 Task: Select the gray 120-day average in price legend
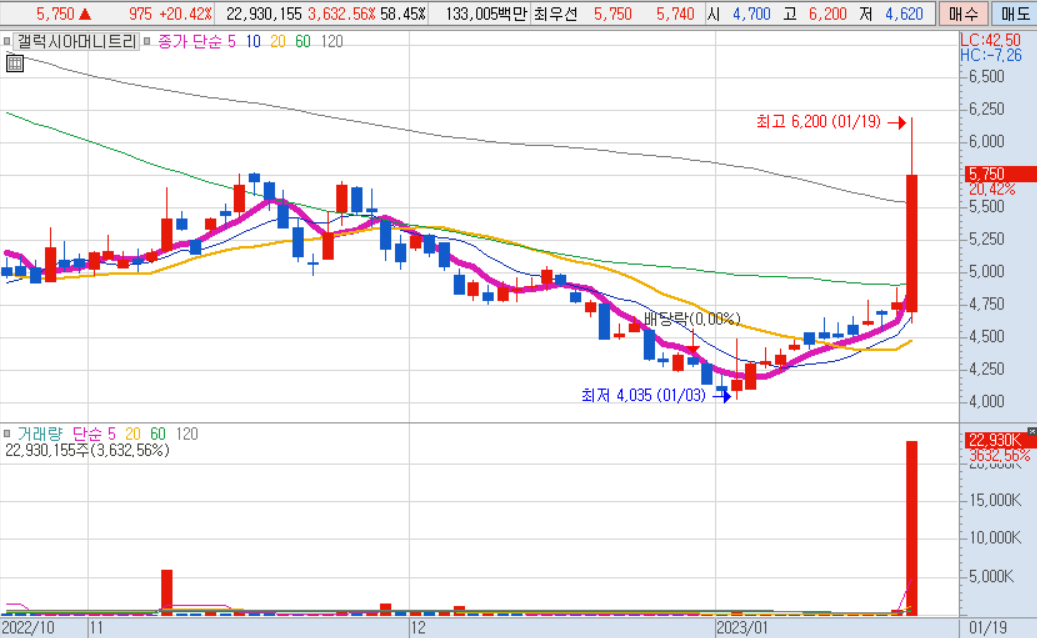(x=332, y=42)
